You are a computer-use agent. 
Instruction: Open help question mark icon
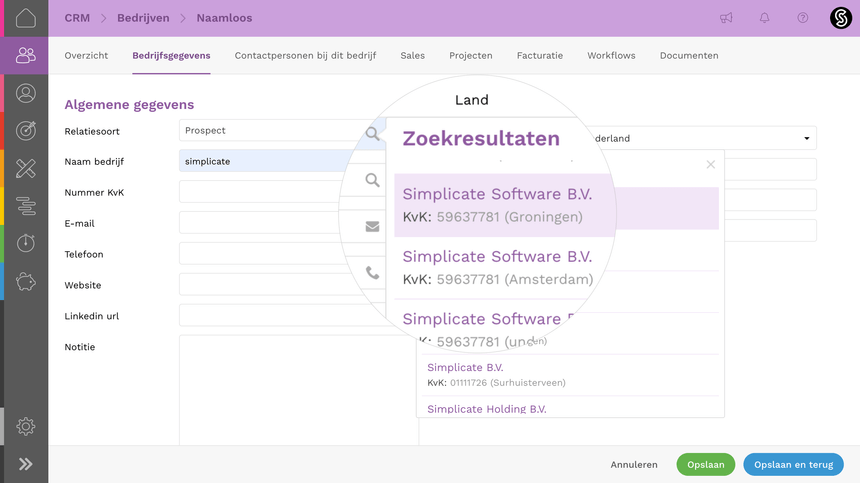pos(802,18)
